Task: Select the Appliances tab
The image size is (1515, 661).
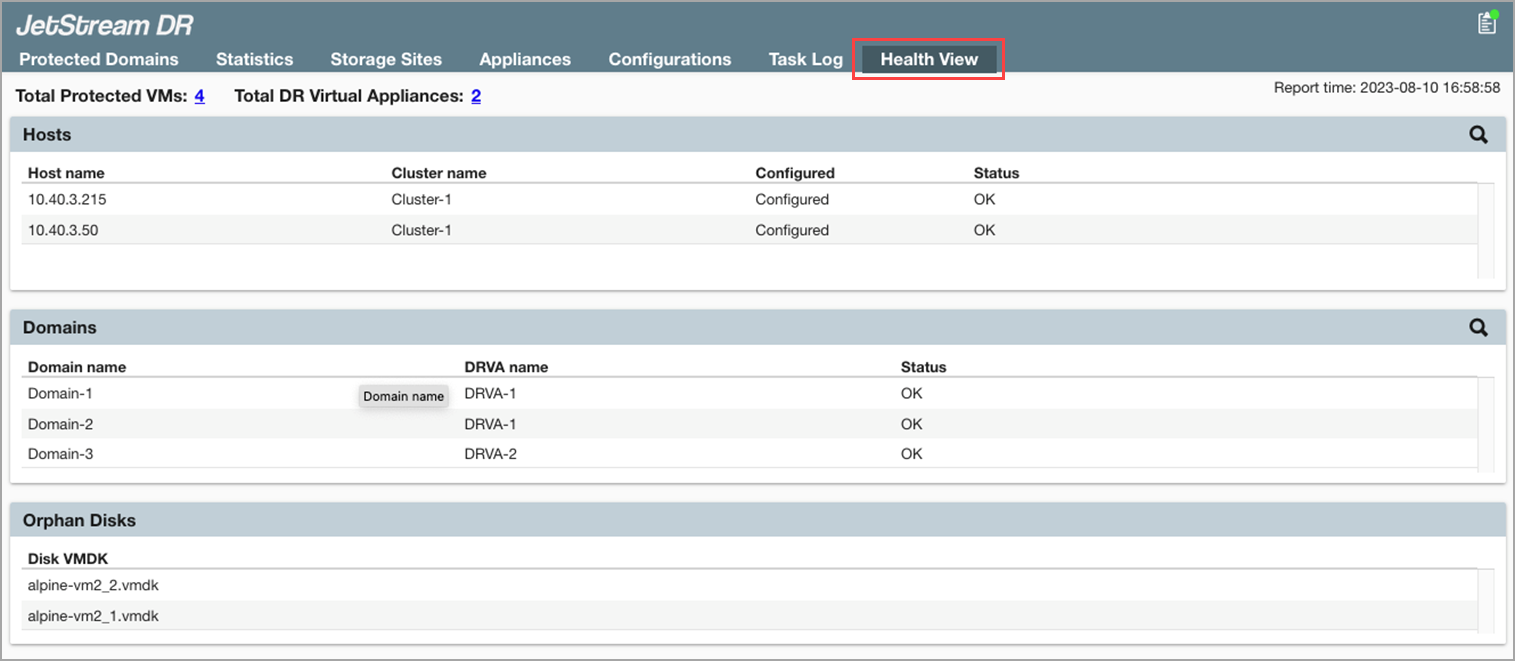Action: click(525, 59)
